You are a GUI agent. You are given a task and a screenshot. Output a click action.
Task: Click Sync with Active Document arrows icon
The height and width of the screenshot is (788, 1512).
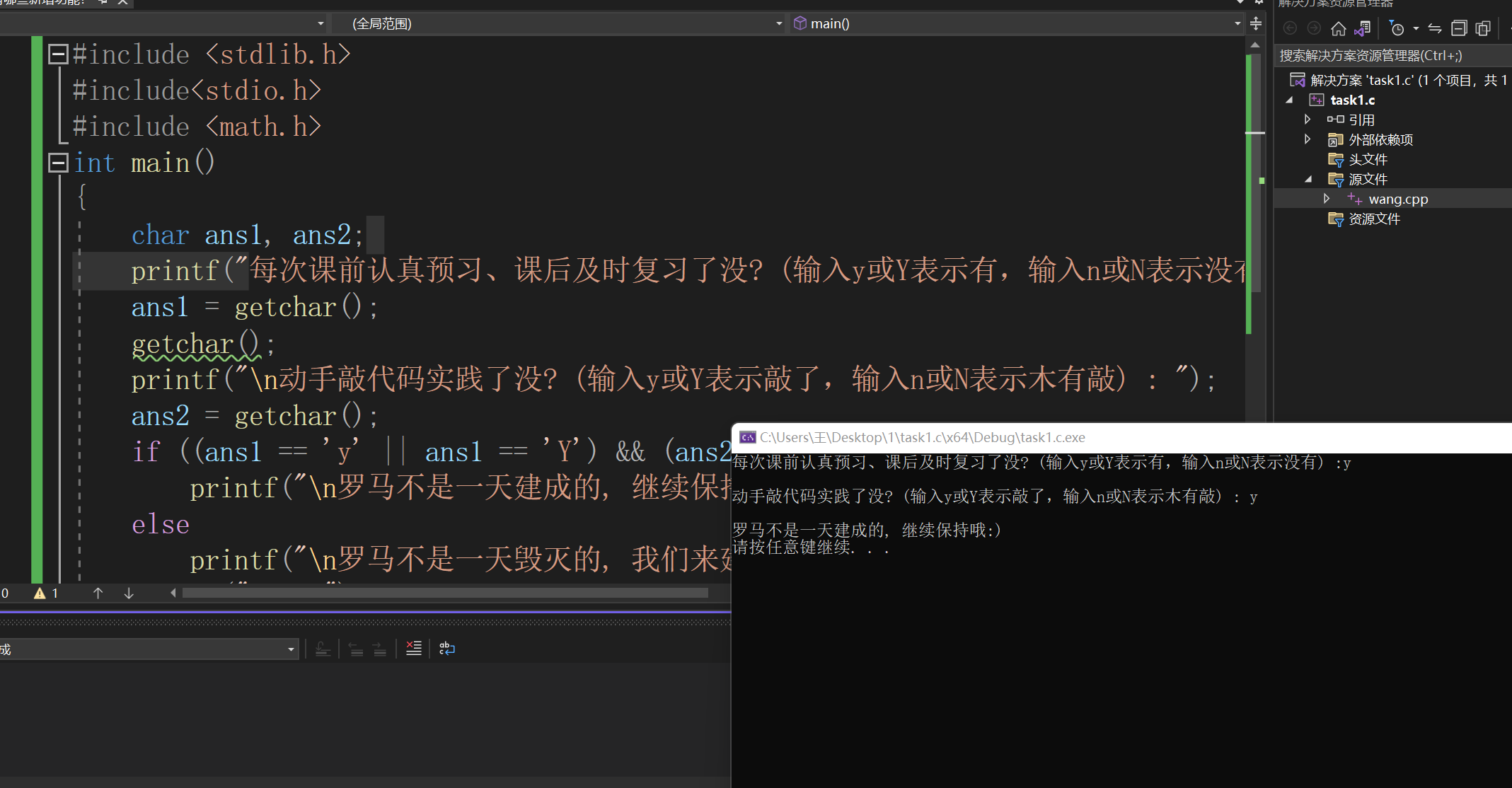tap(1435, 28)
